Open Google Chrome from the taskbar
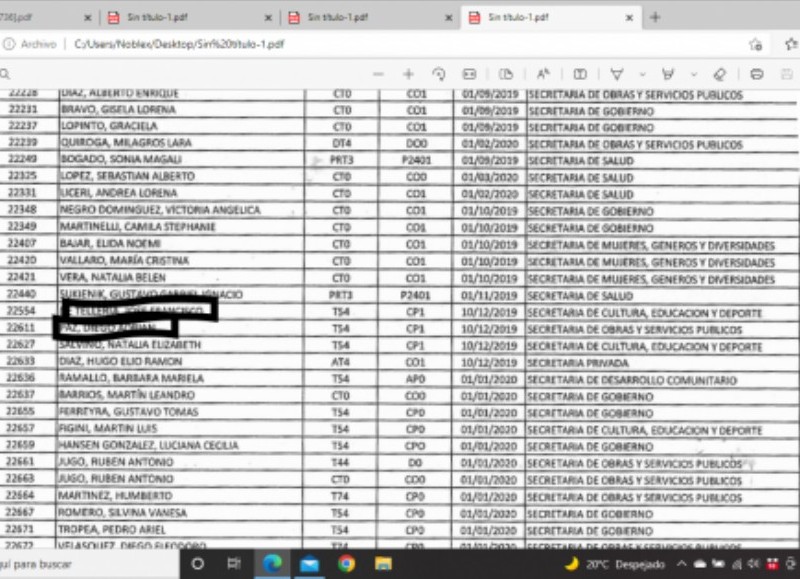This screenshot has width=800, height=579. [346, 564]
